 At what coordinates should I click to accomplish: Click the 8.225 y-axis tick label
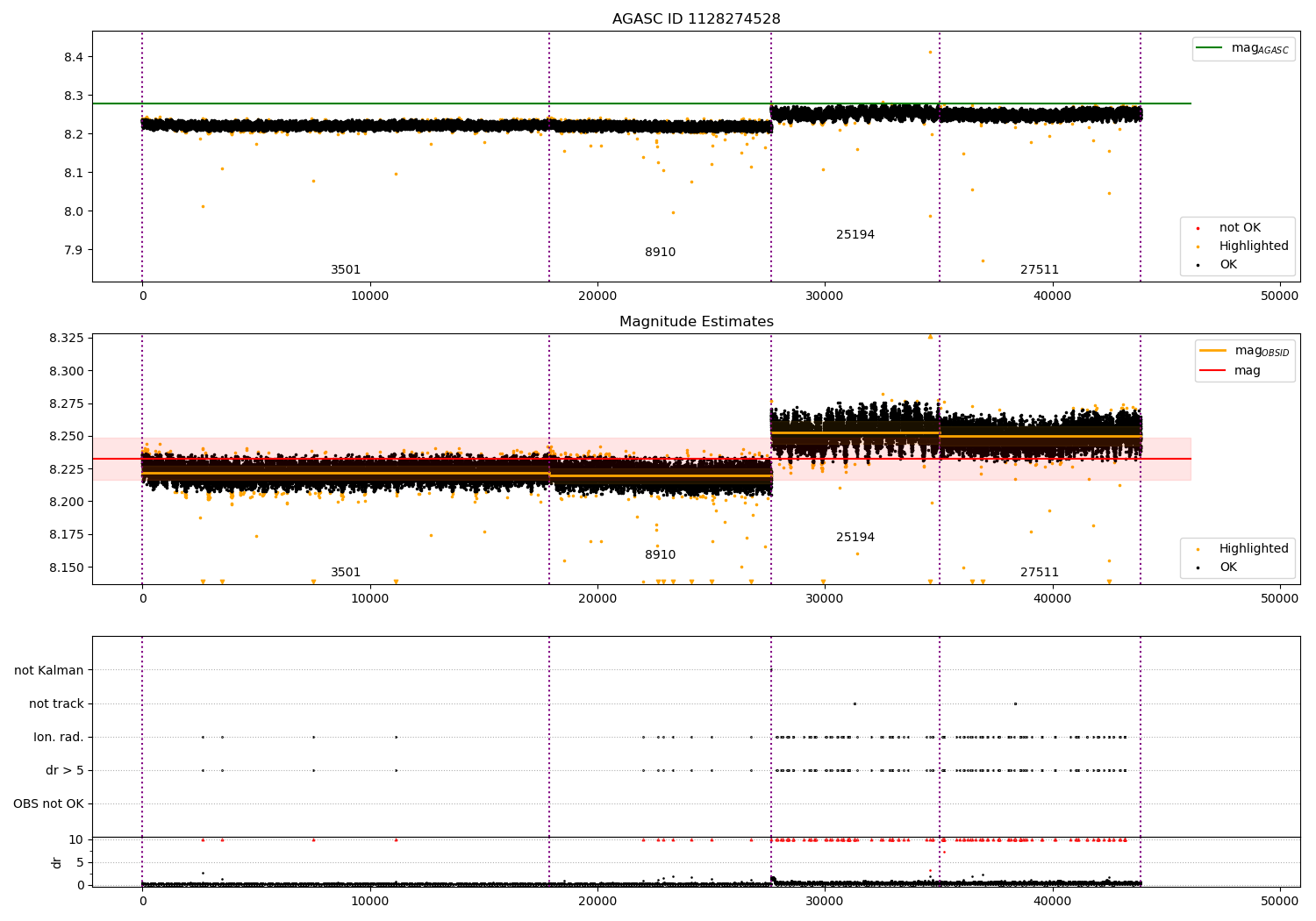67,469
